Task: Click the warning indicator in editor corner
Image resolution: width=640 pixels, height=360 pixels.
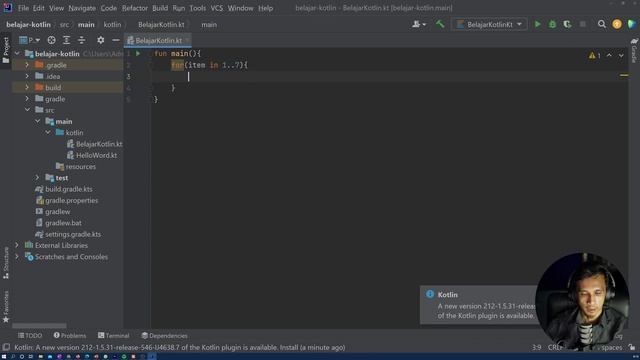Action: 595,56
